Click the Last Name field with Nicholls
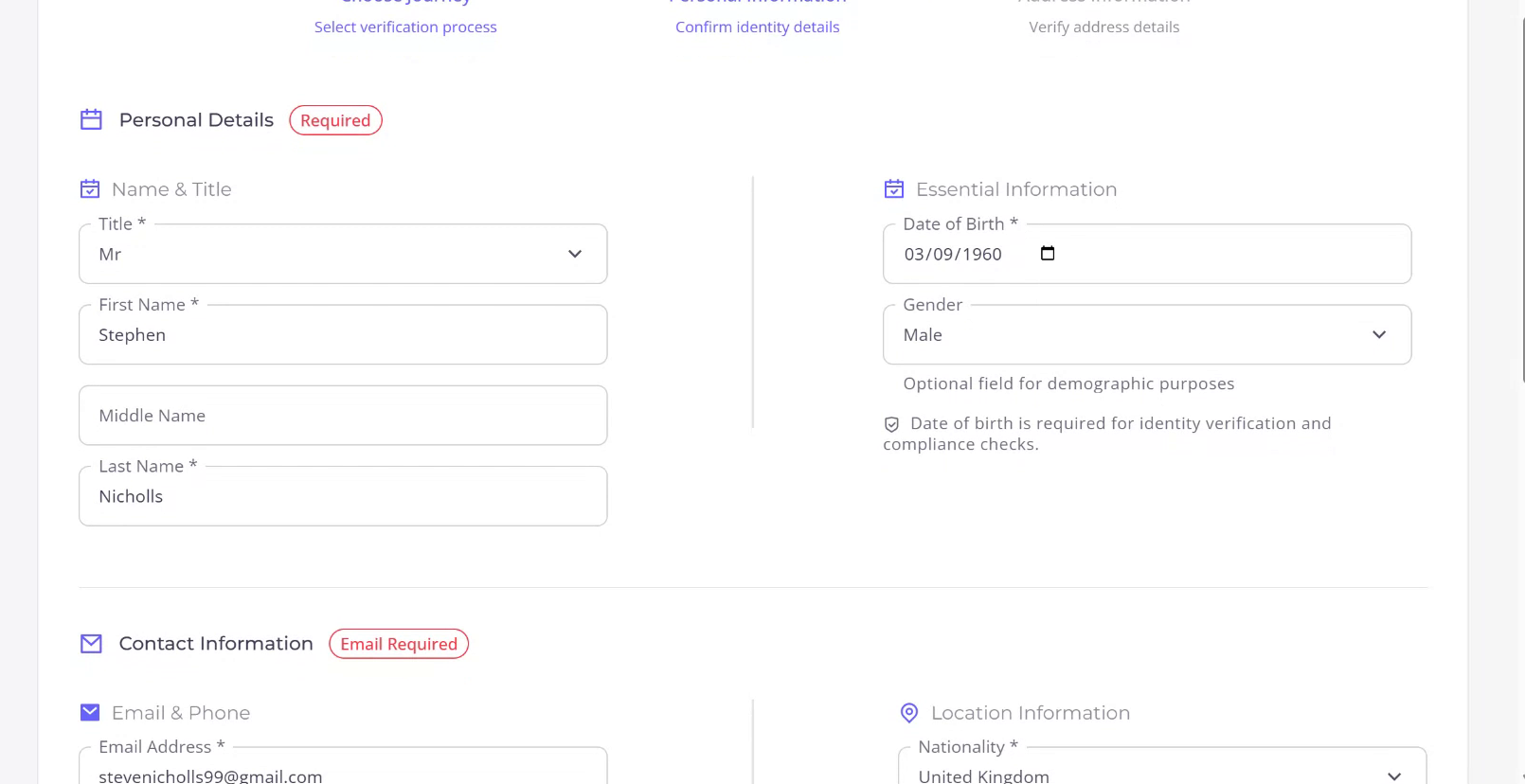Image resolution: width=1525 pixels, height=784 pixels. [343, 497]
